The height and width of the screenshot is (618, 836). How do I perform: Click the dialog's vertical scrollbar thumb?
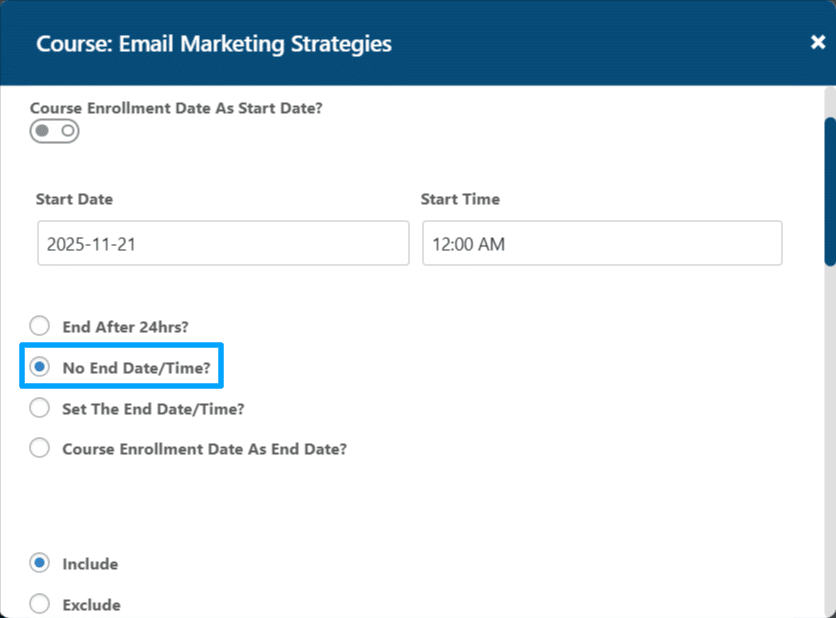point(830,192)
